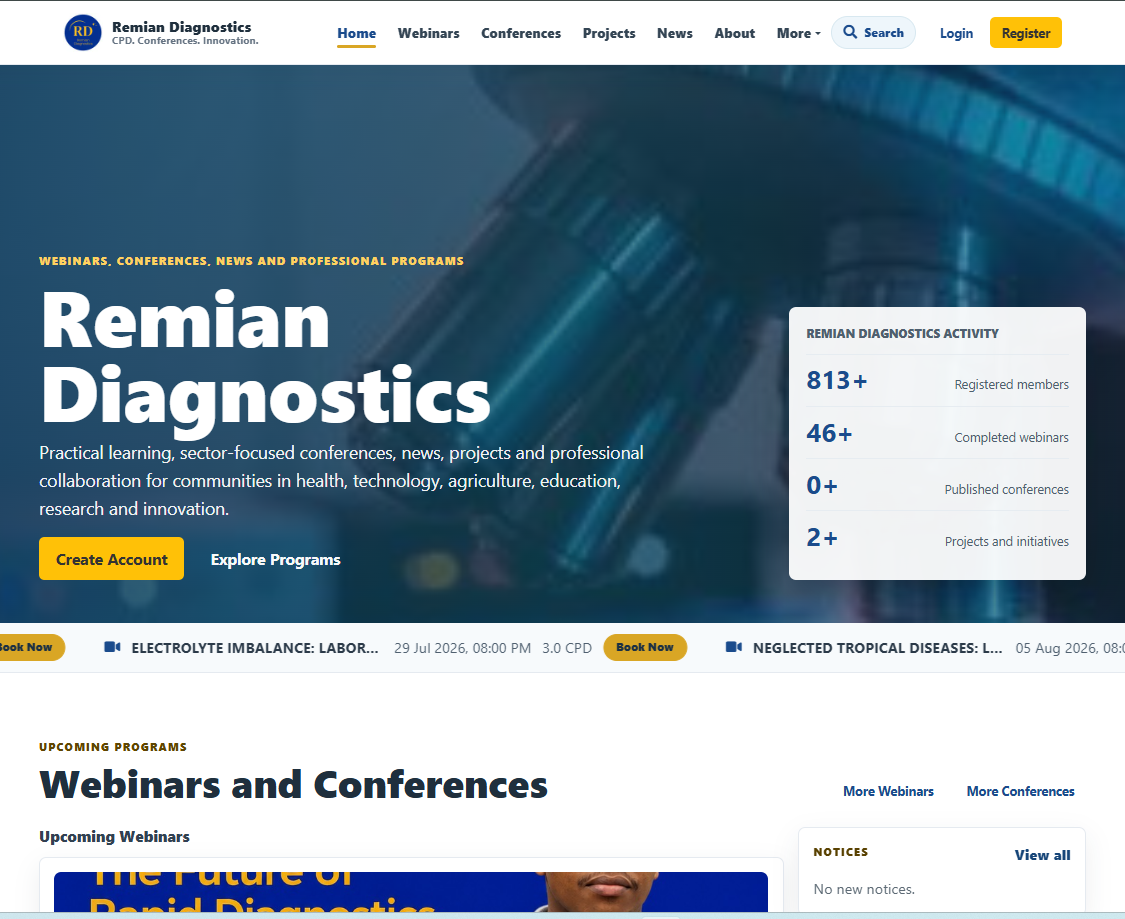Book Now for Electrolyte Imbalance webinar
The image size is (1125, 919).
click(x=645, y=647)
